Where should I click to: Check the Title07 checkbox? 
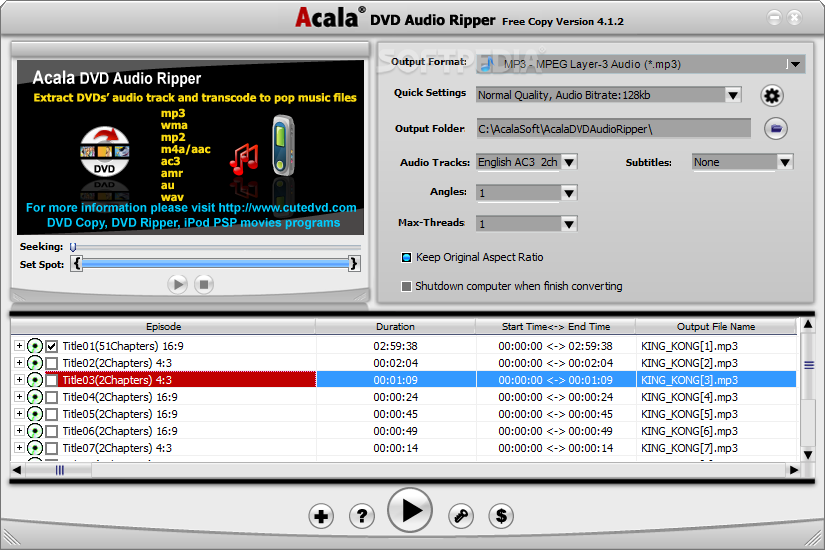pos(52,448)
